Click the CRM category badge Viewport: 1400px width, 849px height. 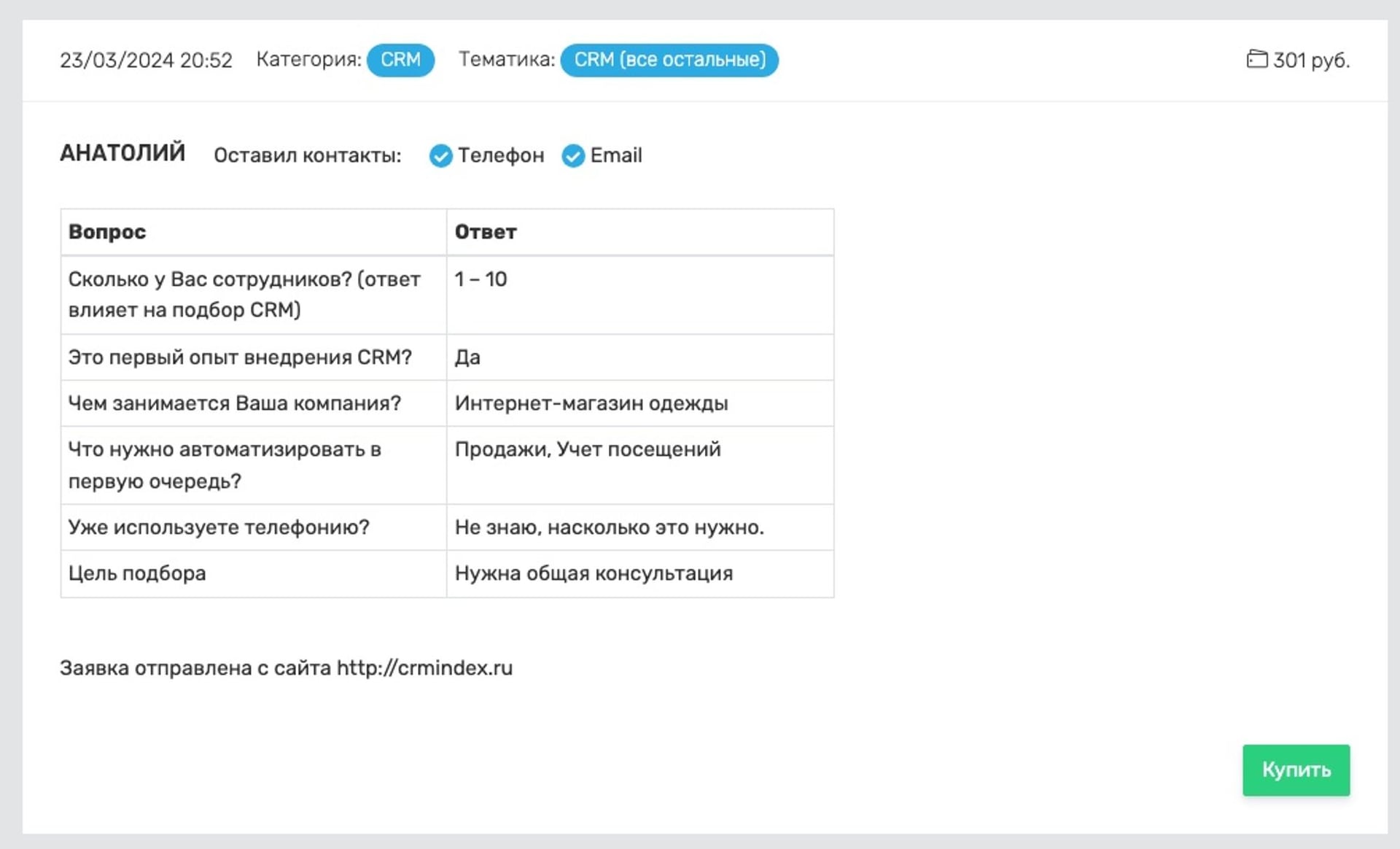pos(400,59)
